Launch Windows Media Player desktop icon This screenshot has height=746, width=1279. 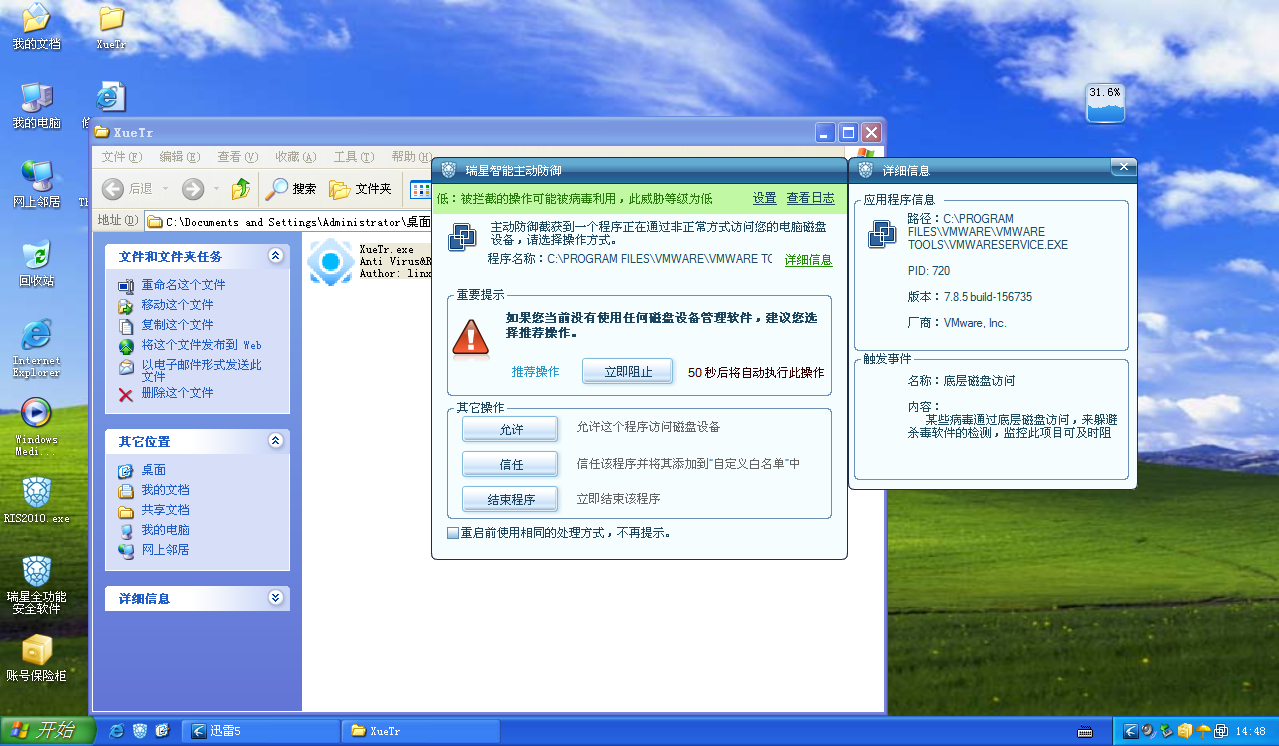[36, 427]
